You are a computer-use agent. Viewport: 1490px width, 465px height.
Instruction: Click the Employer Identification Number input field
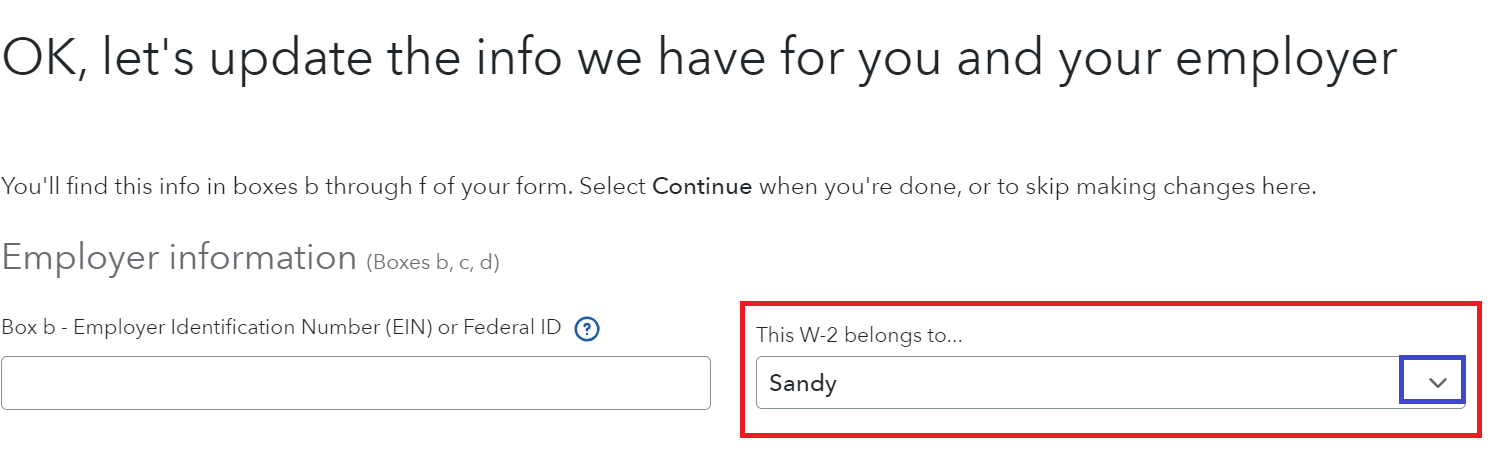coord(355,383)
